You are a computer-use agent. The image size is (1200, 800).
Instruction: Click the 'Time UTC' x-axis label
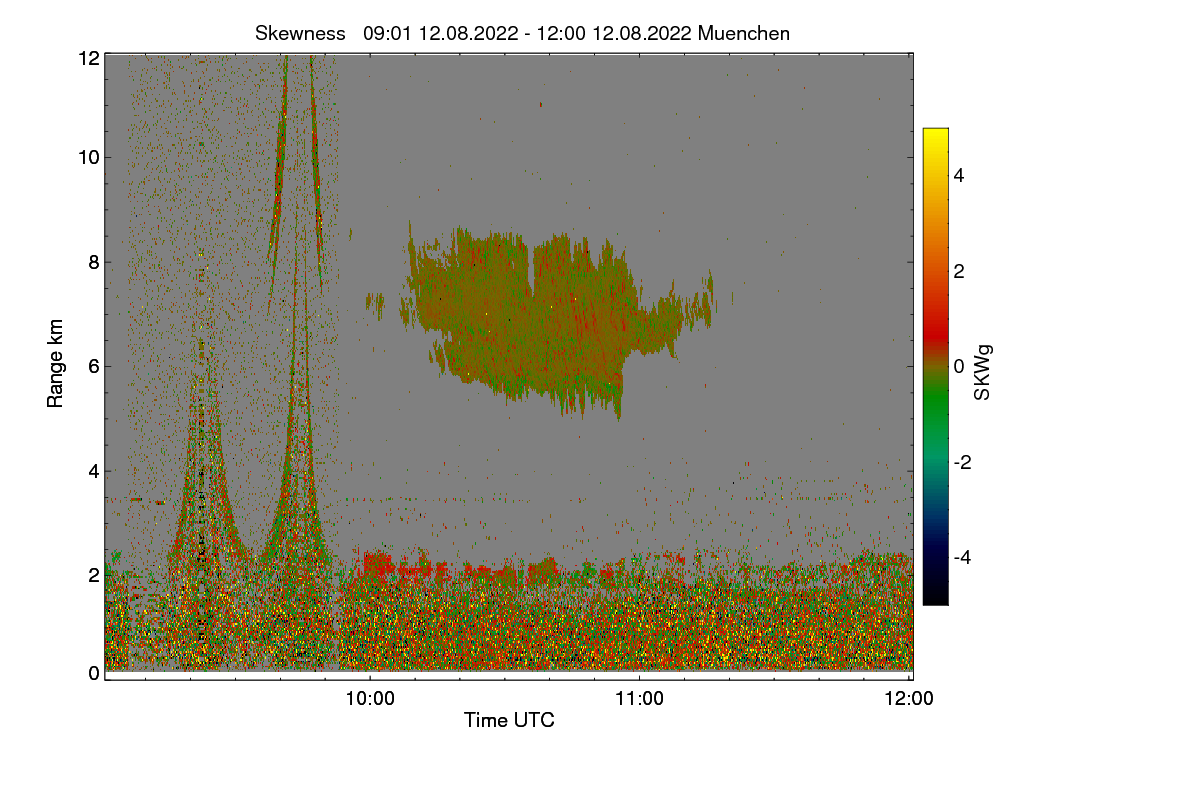509,720
